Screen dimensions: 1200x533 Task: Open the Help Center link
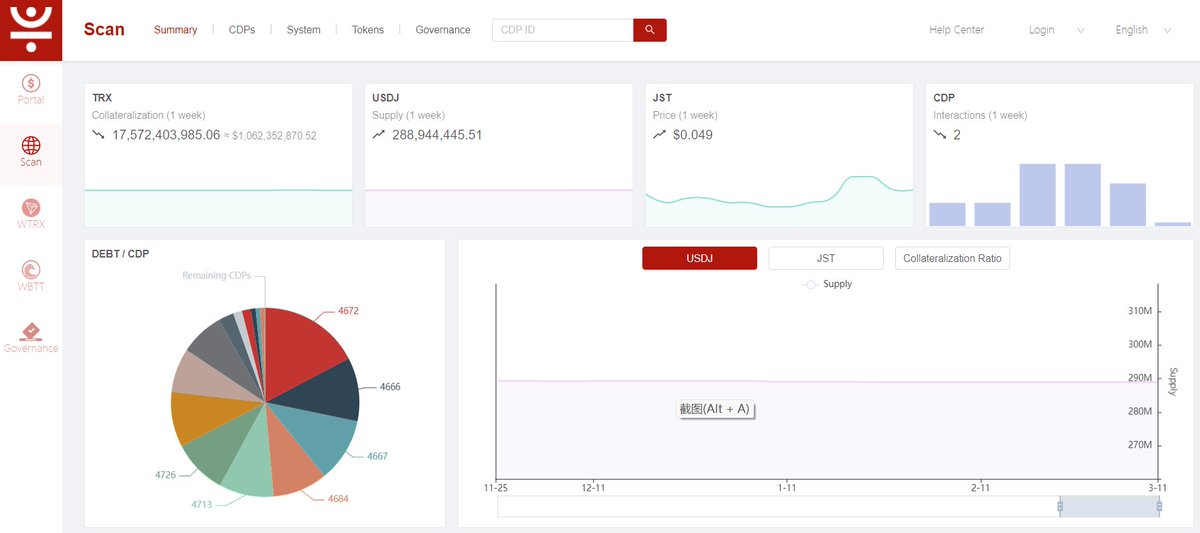point(957,30)
